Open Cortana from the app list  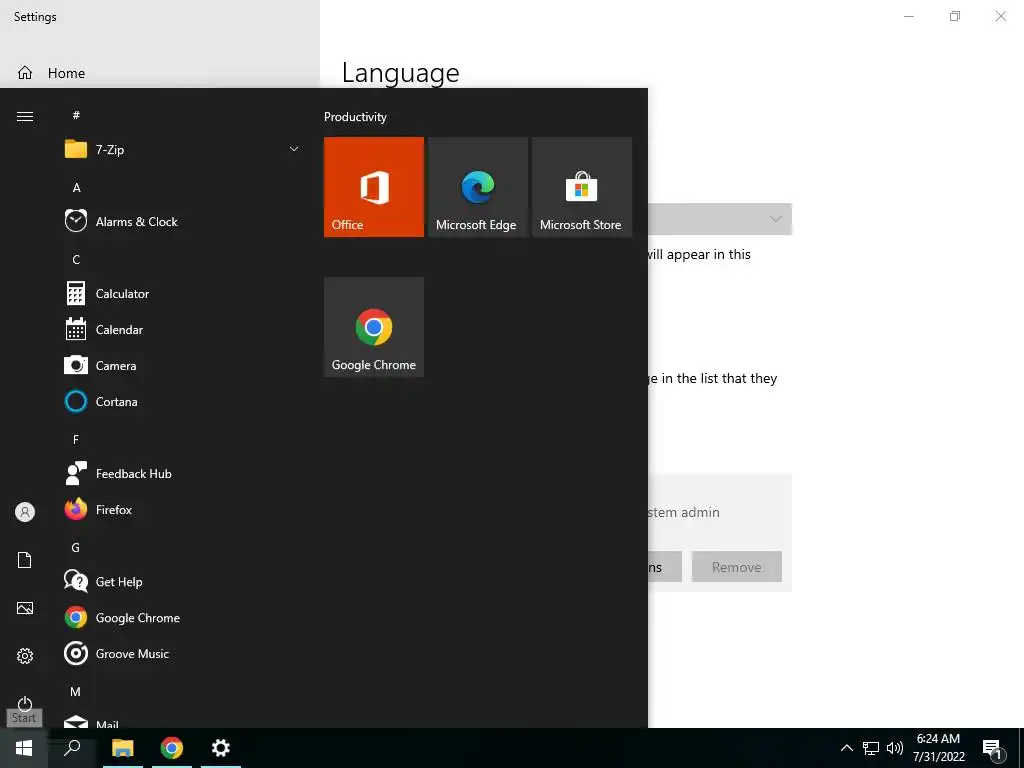(182, 402)
